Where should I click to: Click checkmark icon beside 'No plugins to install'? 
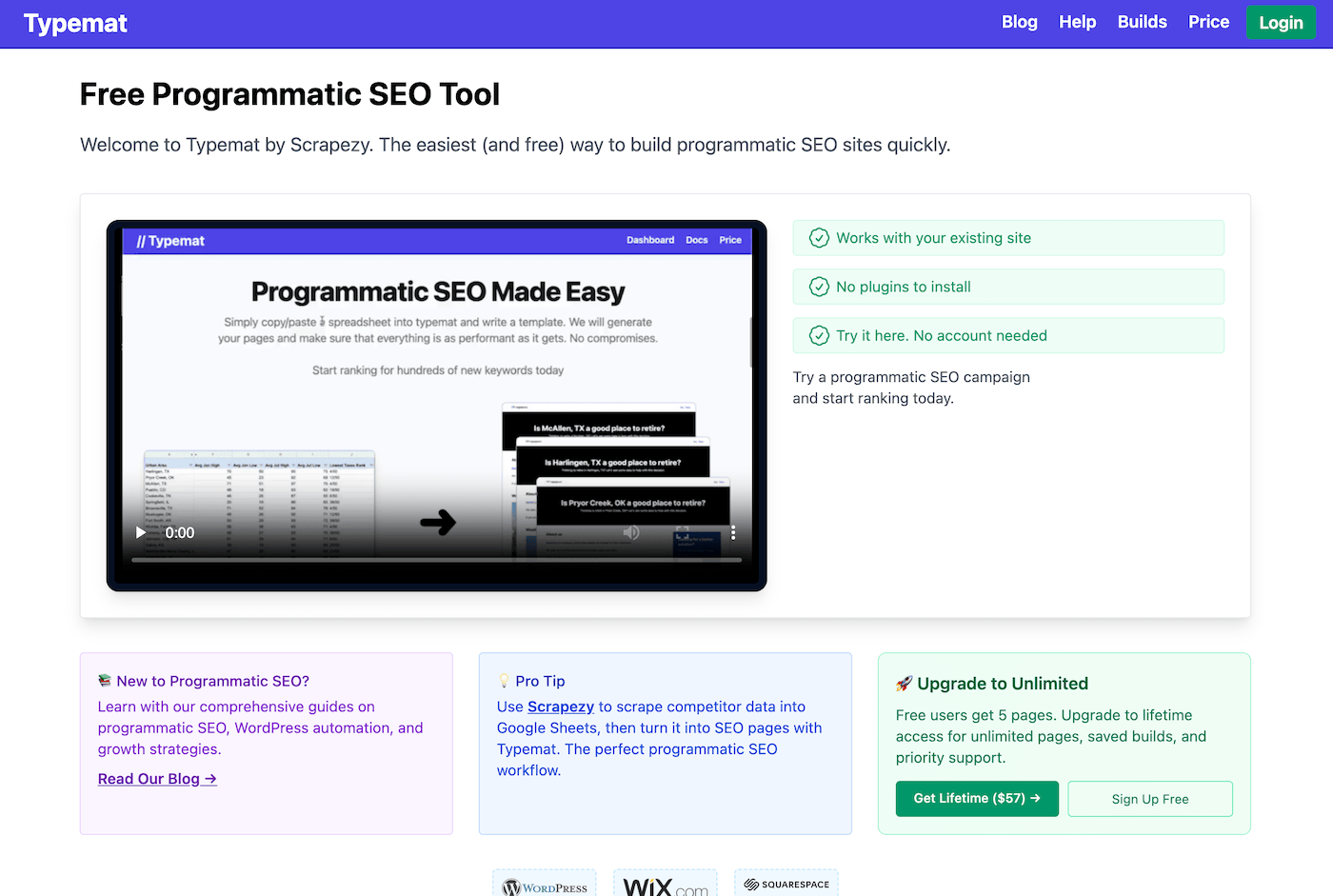[819, 287]
